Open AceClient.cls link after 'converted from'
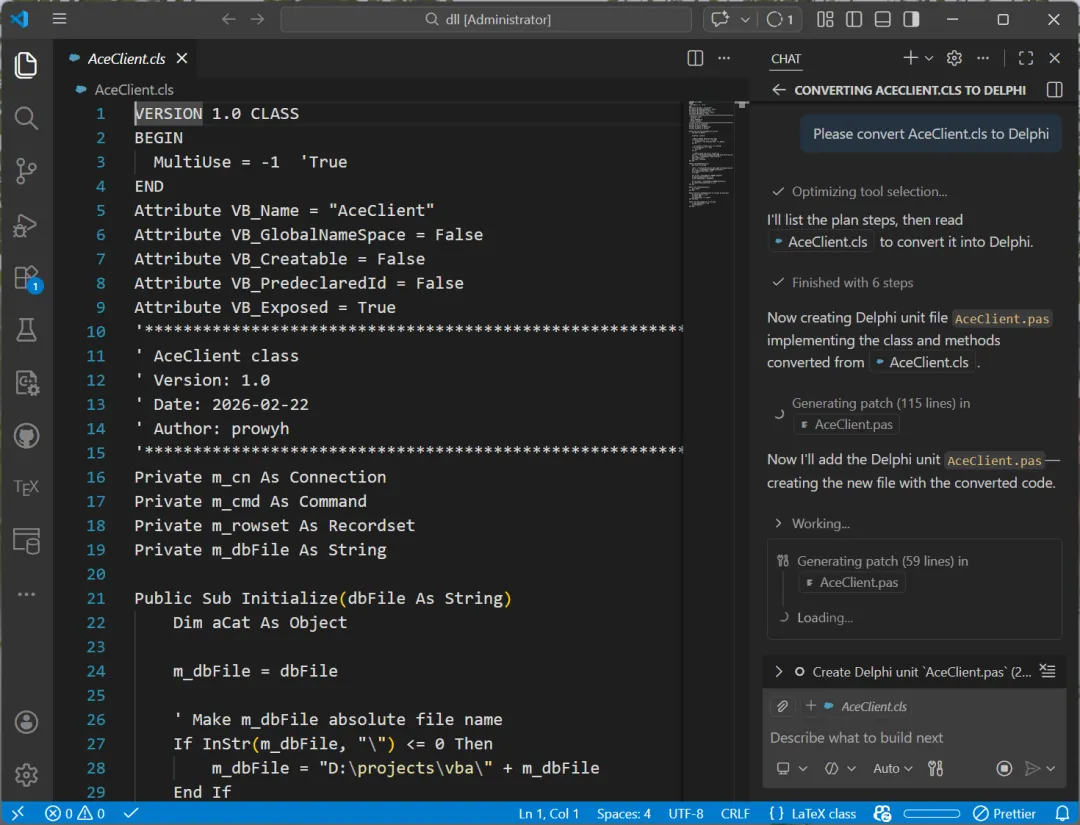Screen dimensions: 1080x825 [x=922, y=362]
